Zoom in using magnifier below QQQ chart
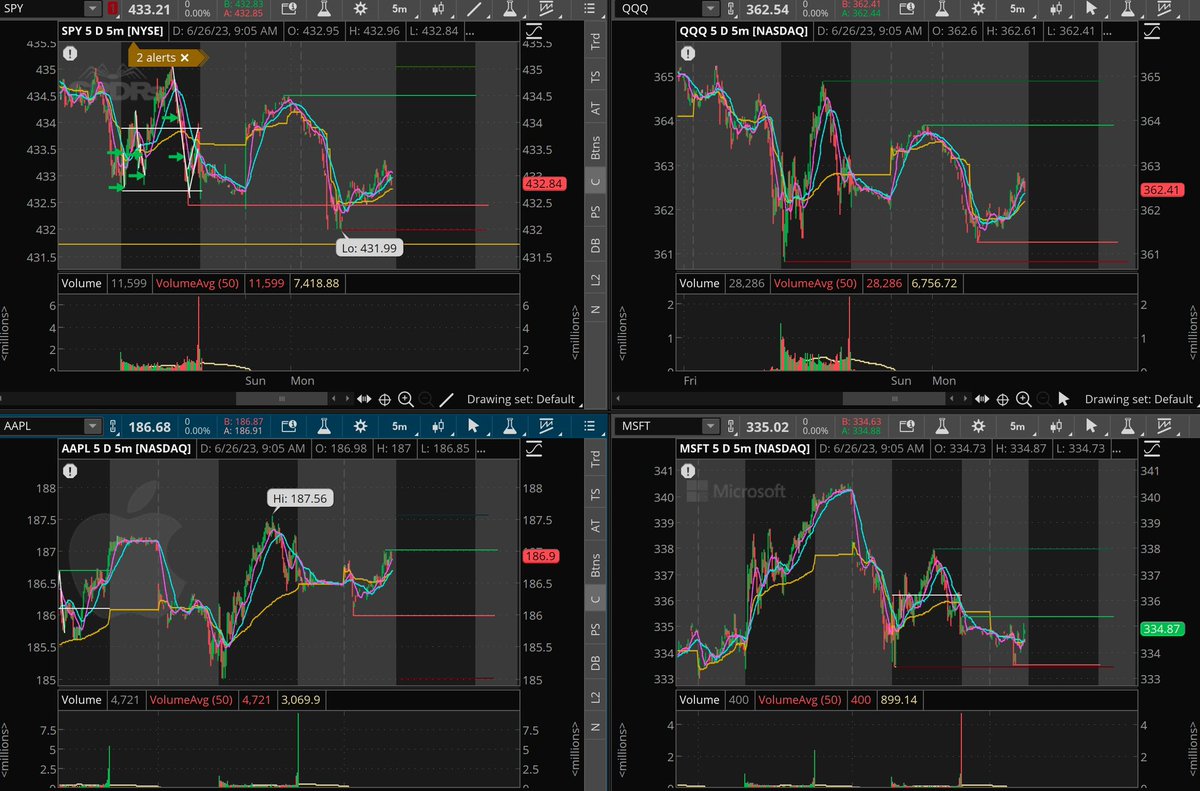This screenshot has height=791, width=1200. pyautogui.click(x=1023, y=399)
